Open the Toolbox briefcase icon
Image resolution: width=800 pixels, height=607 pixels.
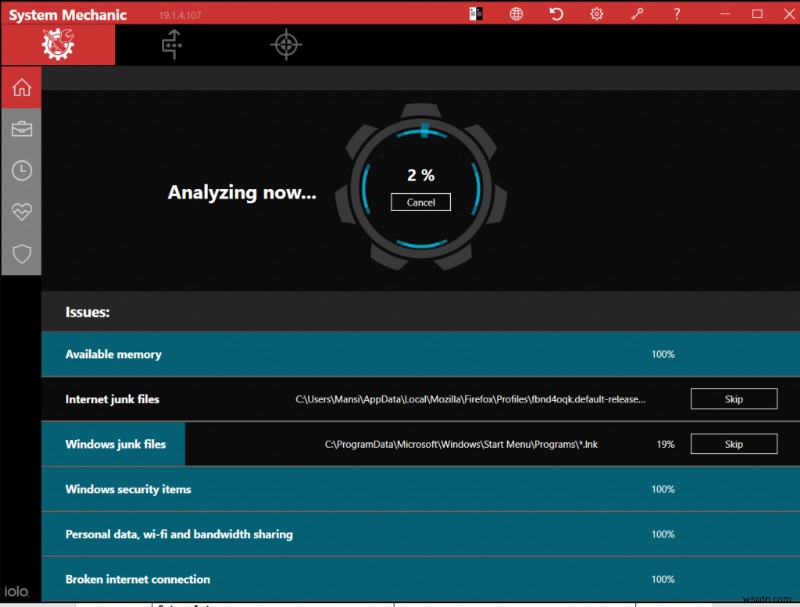(x=21, y=129)
